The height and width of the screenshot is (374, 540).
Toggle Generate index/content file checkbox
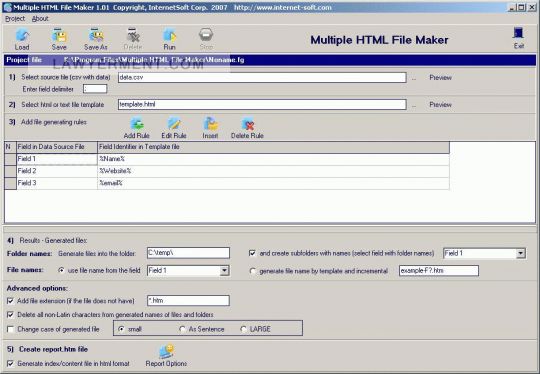[10, 363]
